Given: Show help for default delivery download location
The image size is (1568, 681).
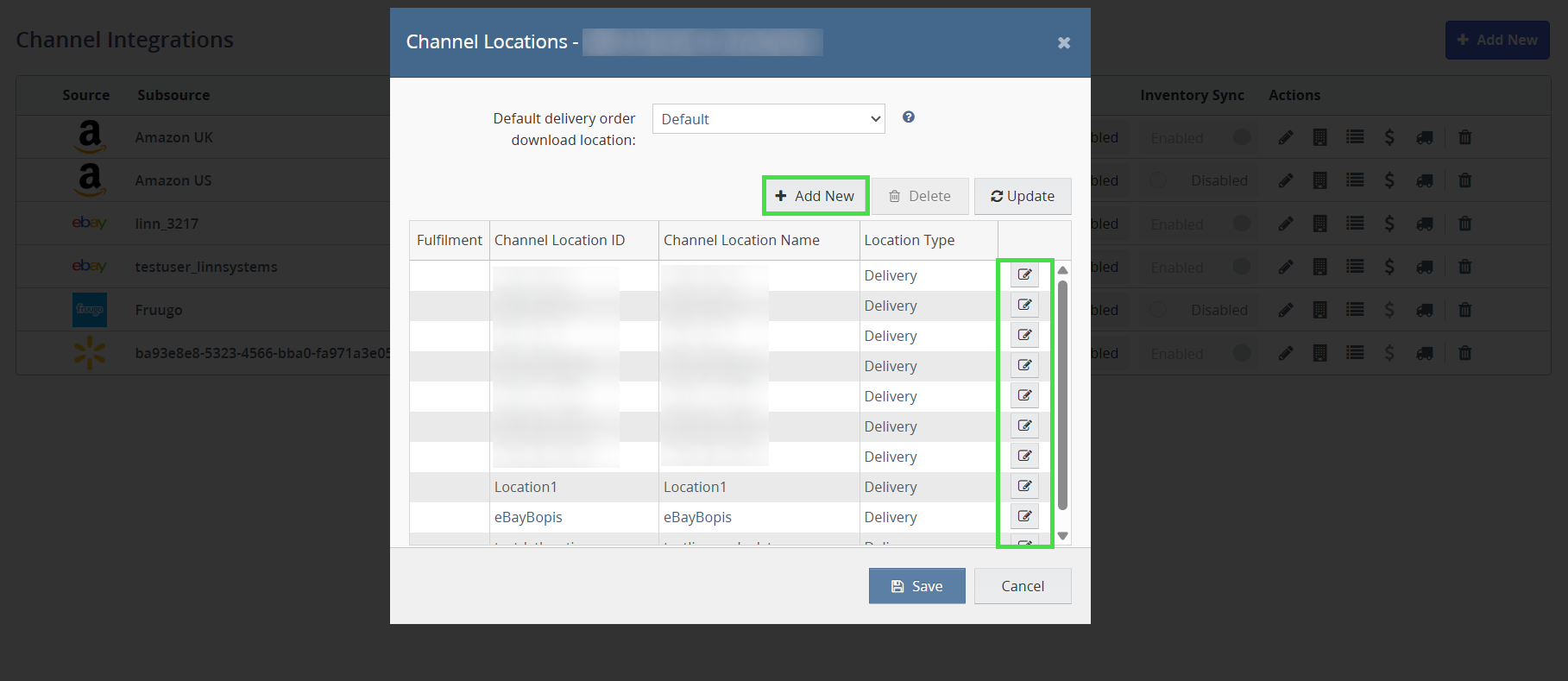Looking at the screenshot, I should pyautogui.click(x=909, y=117).
